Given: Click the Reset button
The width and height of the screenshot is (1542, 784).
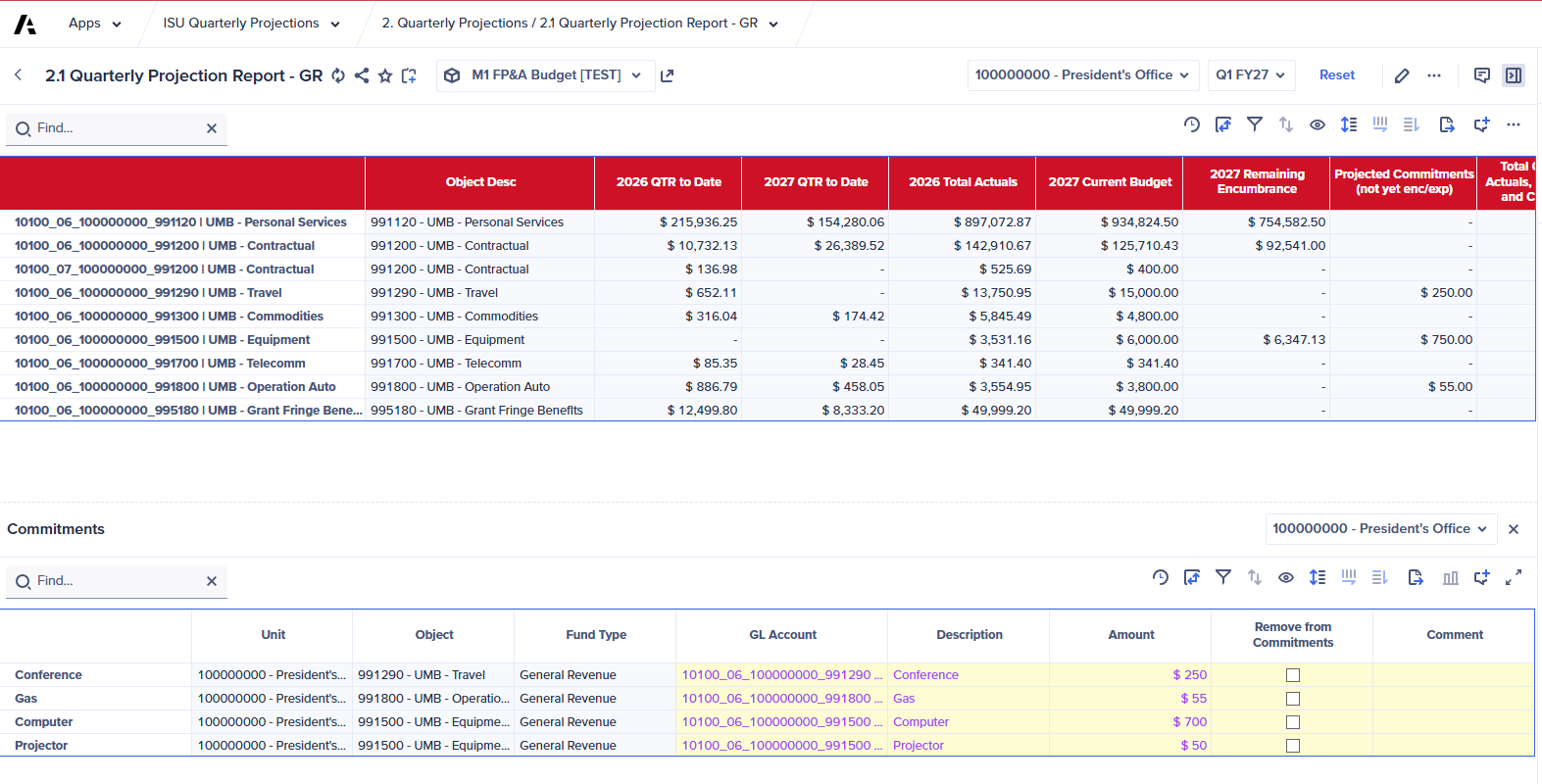Looking at the screenshot, I should point(1337,75).
